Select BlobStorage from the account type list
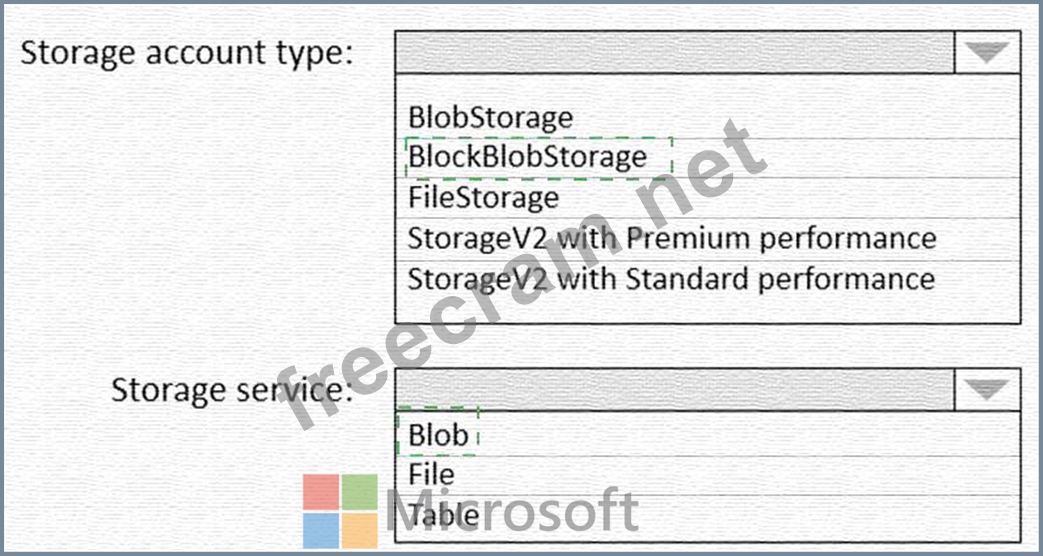Screen dimensions: 1043x556 [x=490, y=118]
